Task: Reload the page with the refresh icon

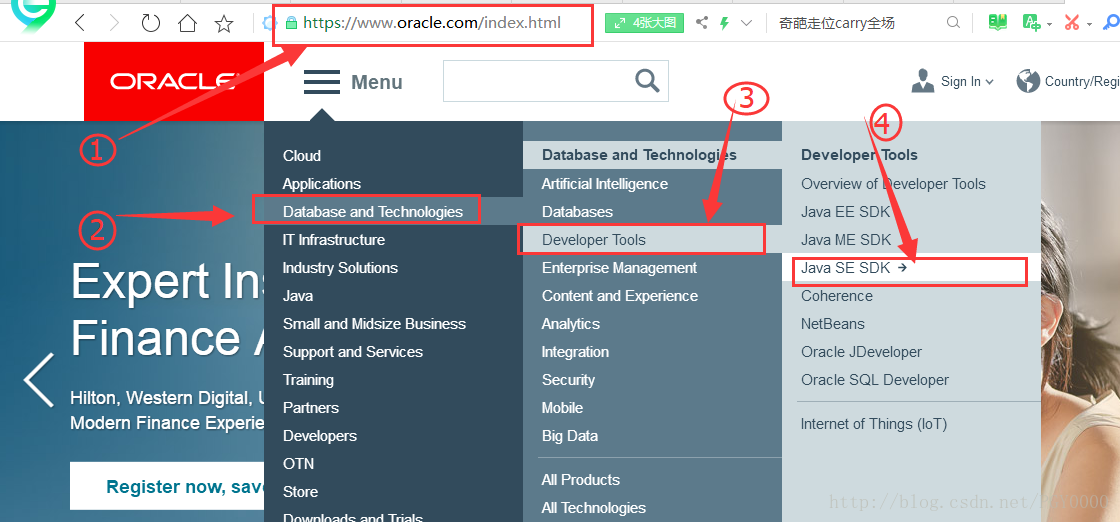Action: (x=151, y=23)
